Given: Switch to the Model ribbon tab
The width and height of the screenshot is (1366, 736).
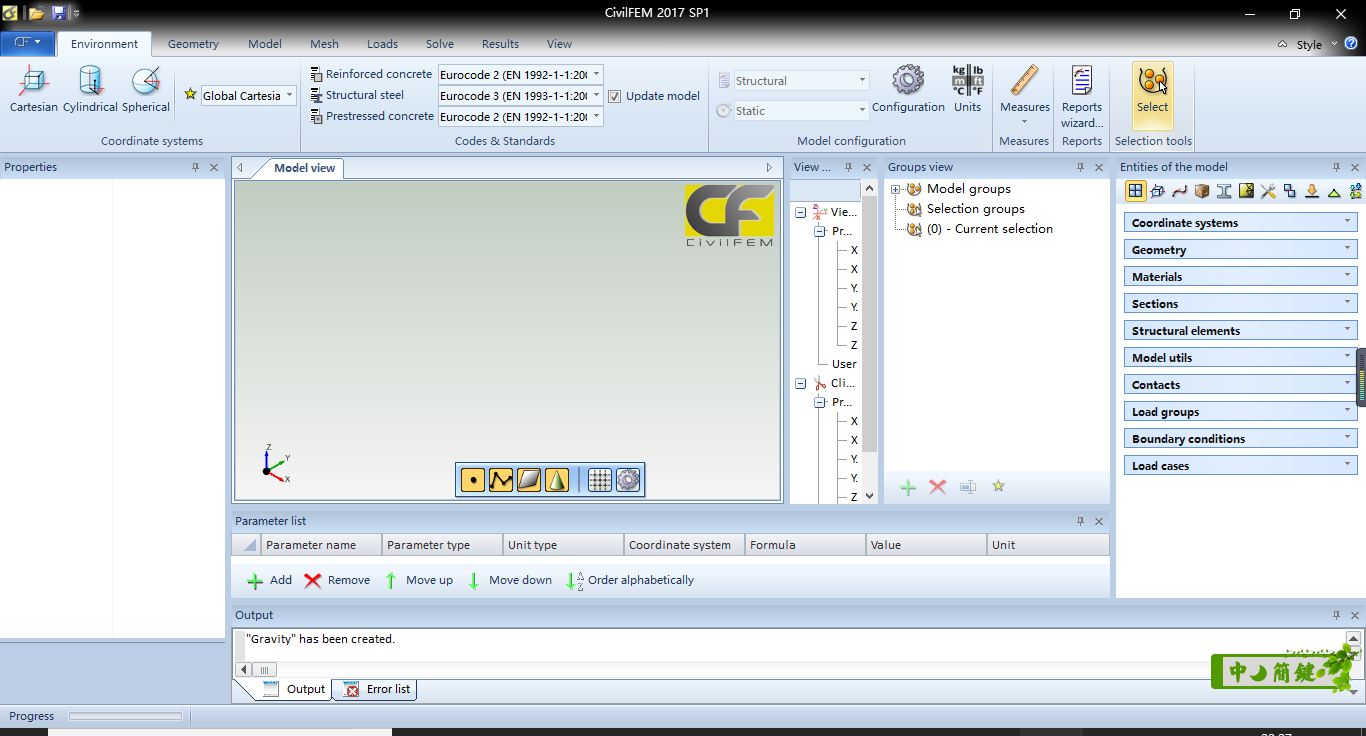Looking at the screenshot, I should (265, 44).
